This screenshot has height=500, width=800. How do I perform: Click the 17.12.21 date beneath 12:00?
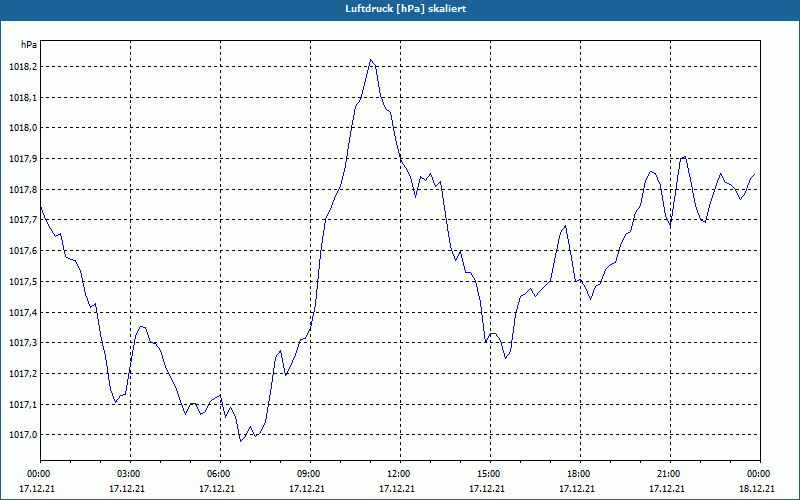397,489
